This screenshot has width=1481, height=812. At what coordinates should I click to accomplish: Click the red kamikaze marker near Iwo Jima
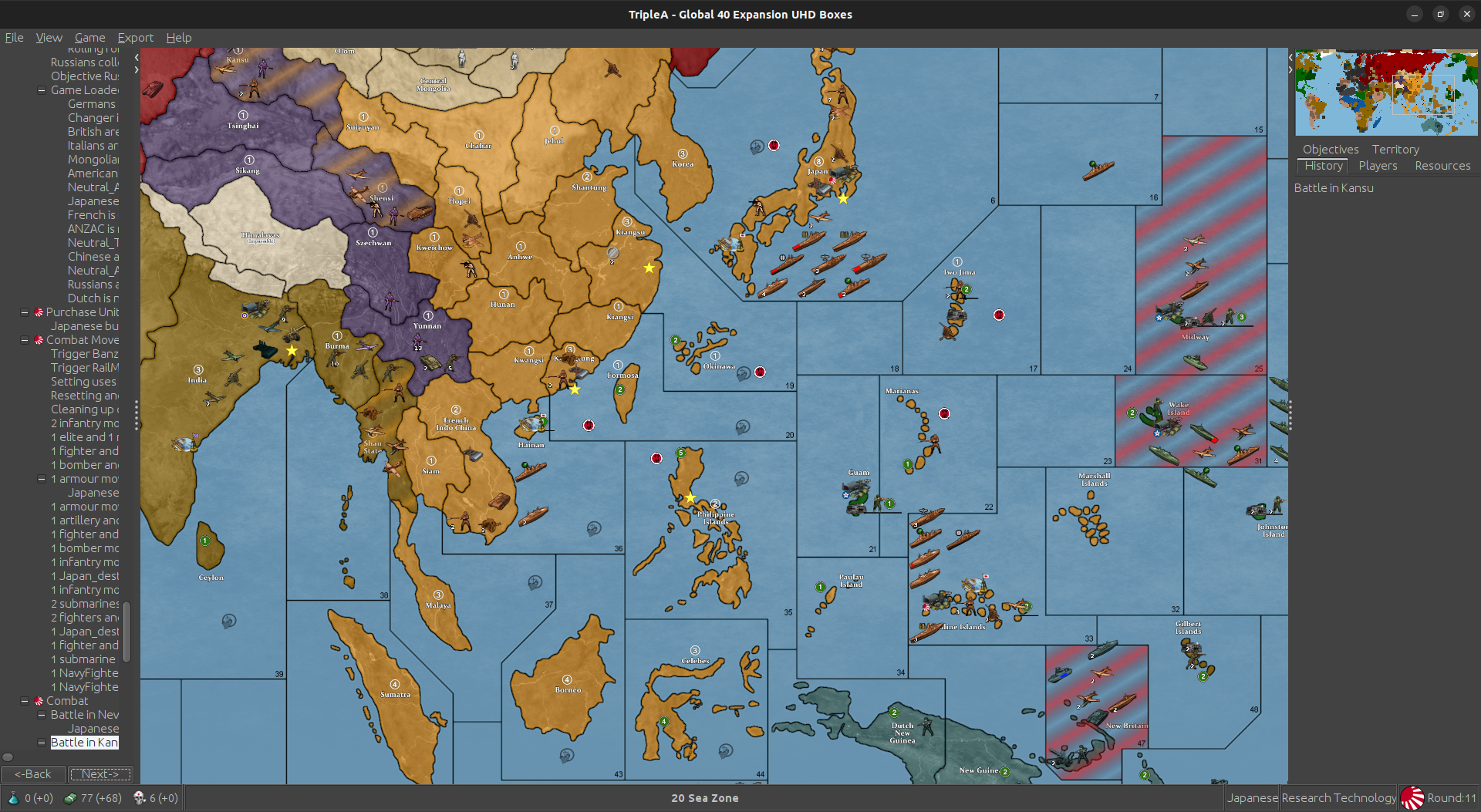999,315
